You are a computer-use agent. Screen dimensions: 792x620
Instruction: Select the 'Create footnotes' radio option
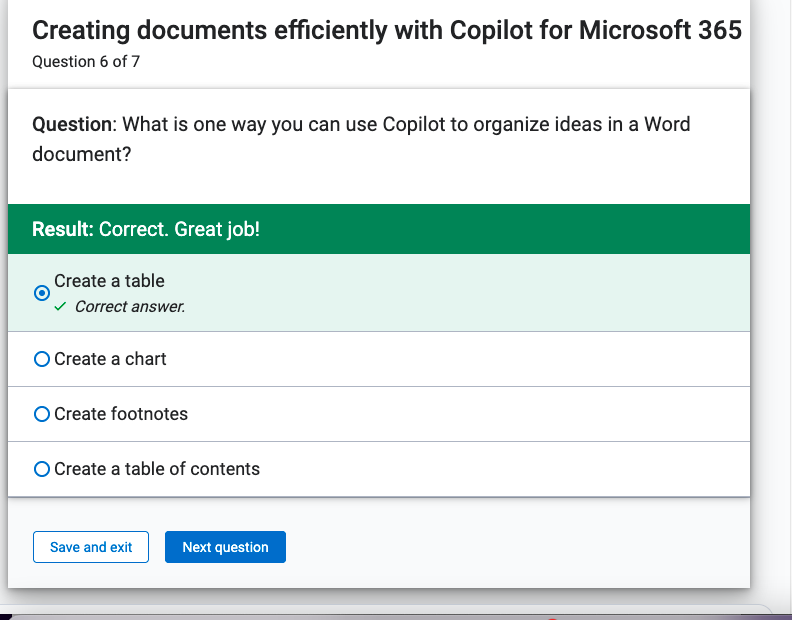pyautogui.click(x=42, y=414)
